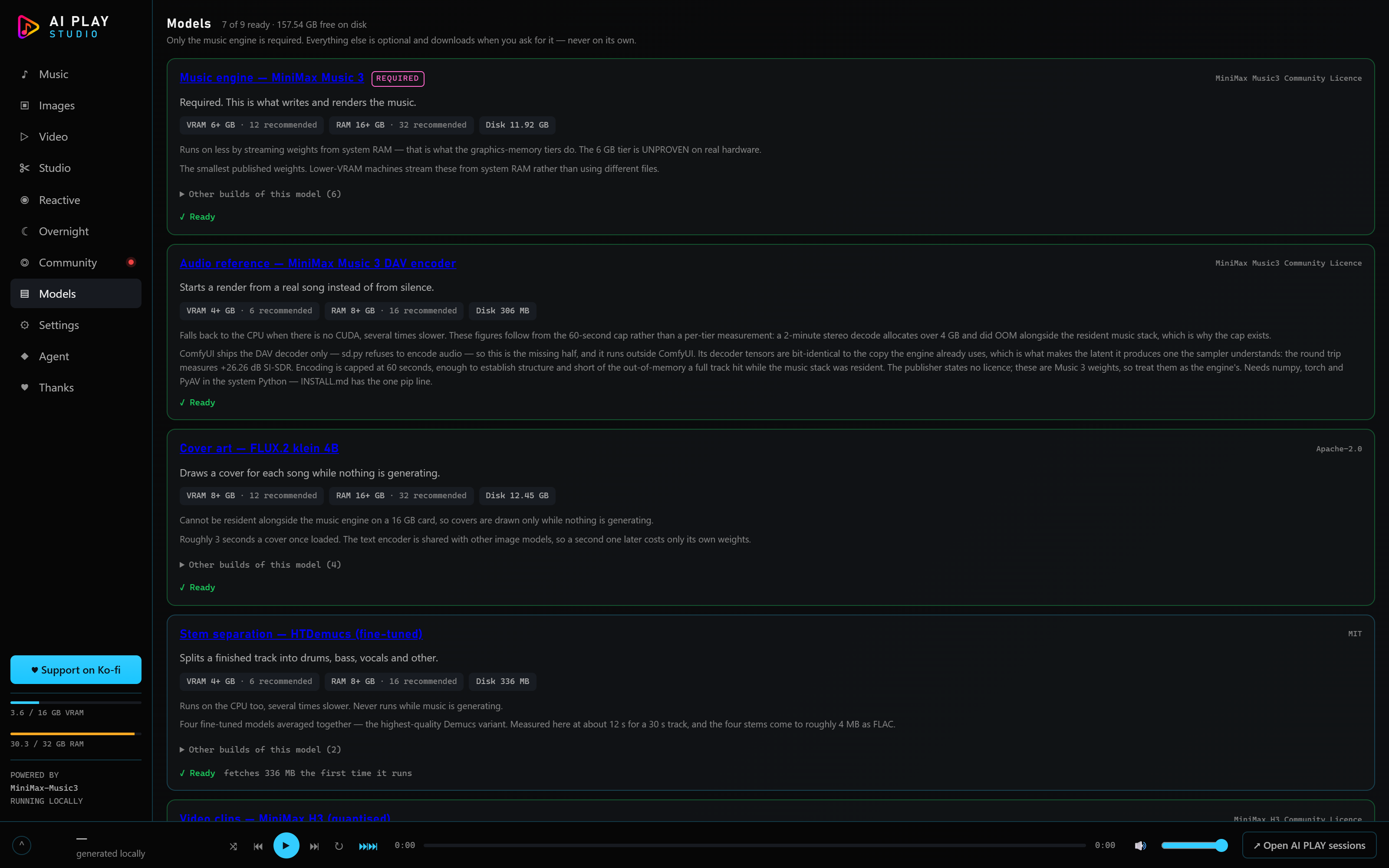
Task: Click the 'Disk 306 MB' chip
Action: 502,311
